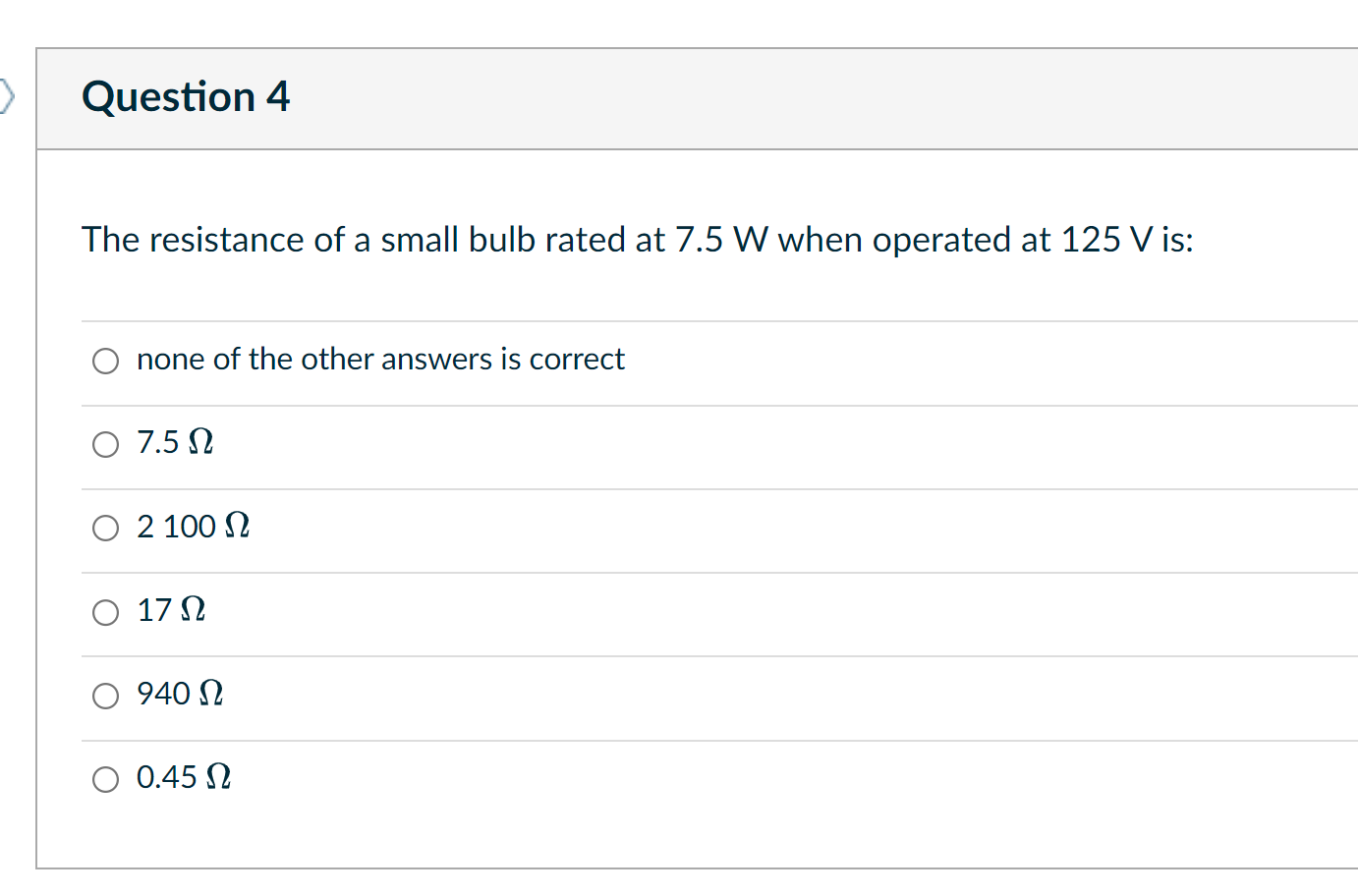The height and width of the screenshot is (896, 1358).
Task: Select the "none of the other answers is correct" radio button
Action: (105, 360)
